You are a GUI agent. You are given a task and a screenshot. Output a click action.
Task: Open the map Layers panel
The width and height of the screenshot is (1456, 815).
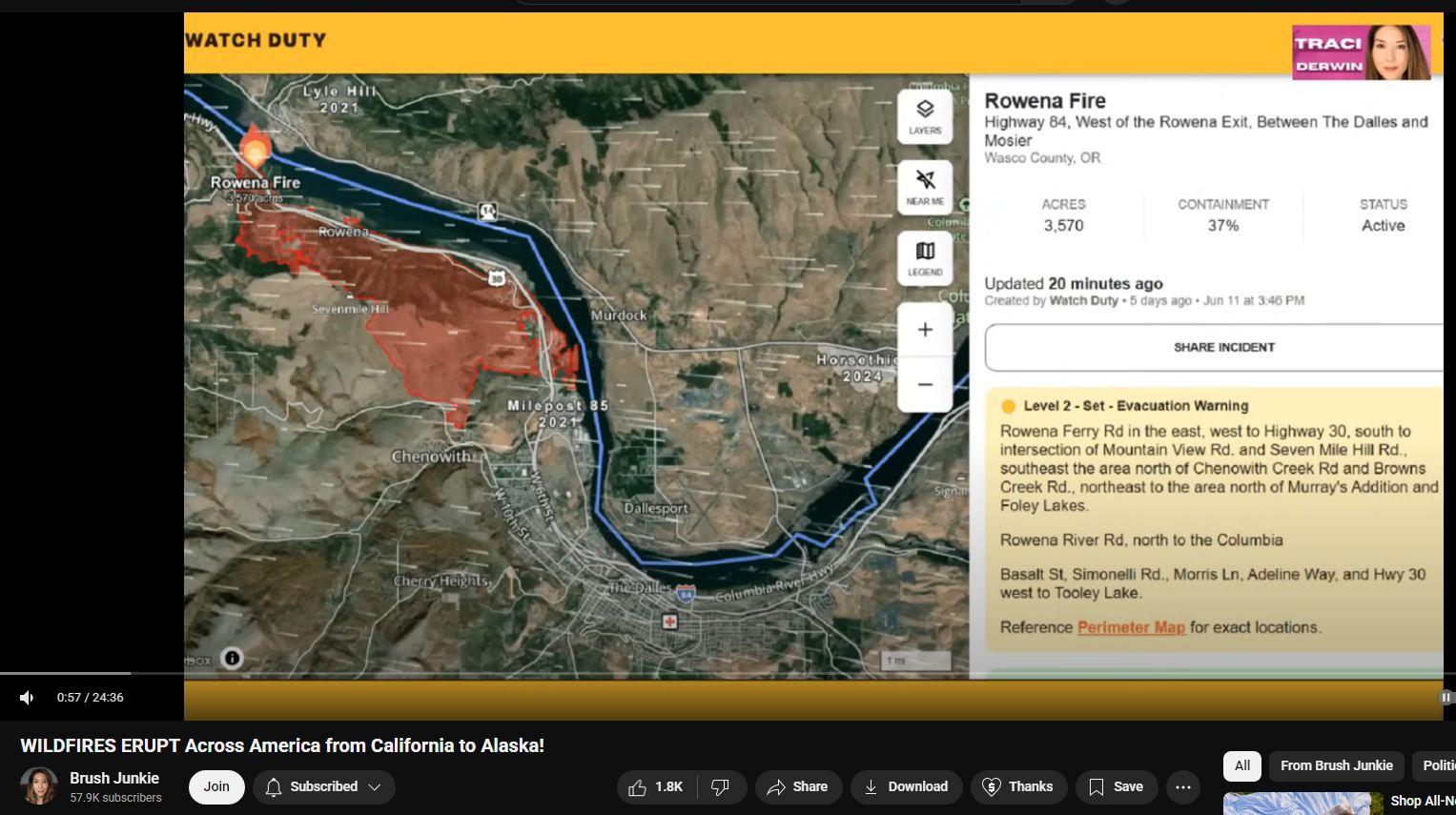[x=925, y=116]
